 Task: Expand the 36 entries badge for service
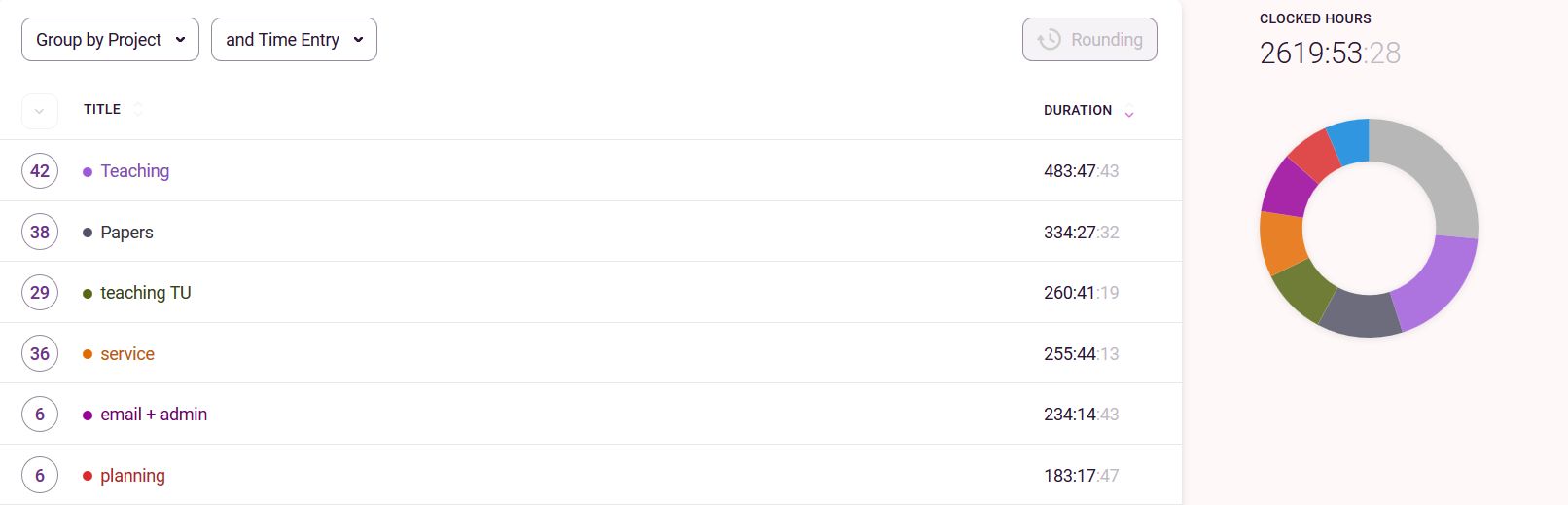tap(40, 354)
